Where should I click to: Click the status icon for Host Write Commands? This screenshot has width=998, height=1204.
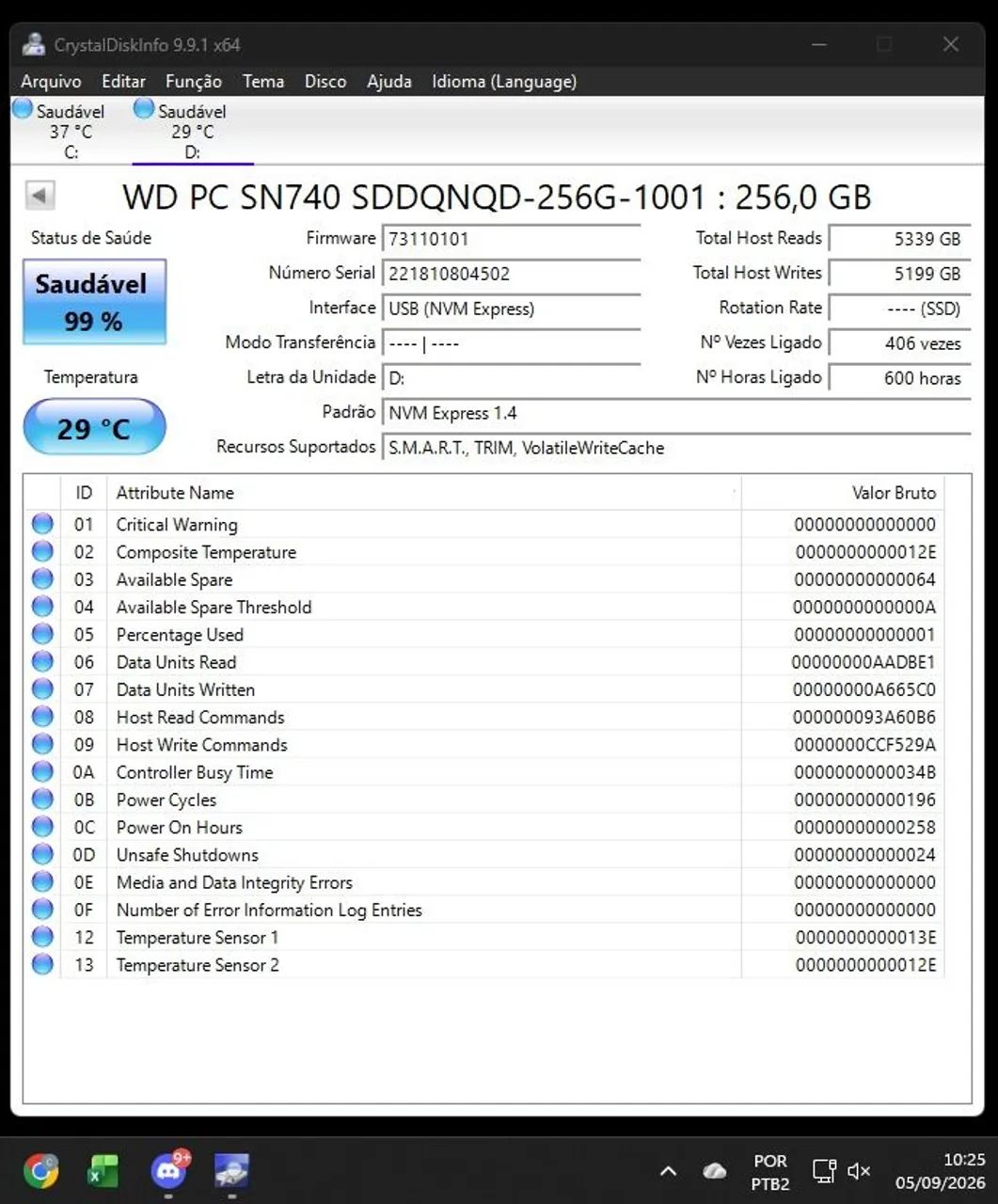tap(42, 744)
